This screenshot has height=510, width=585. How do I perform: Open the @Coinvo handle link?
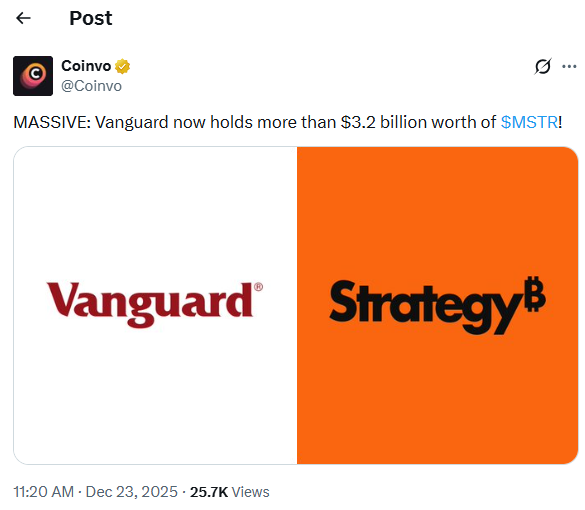coord(91,86)
